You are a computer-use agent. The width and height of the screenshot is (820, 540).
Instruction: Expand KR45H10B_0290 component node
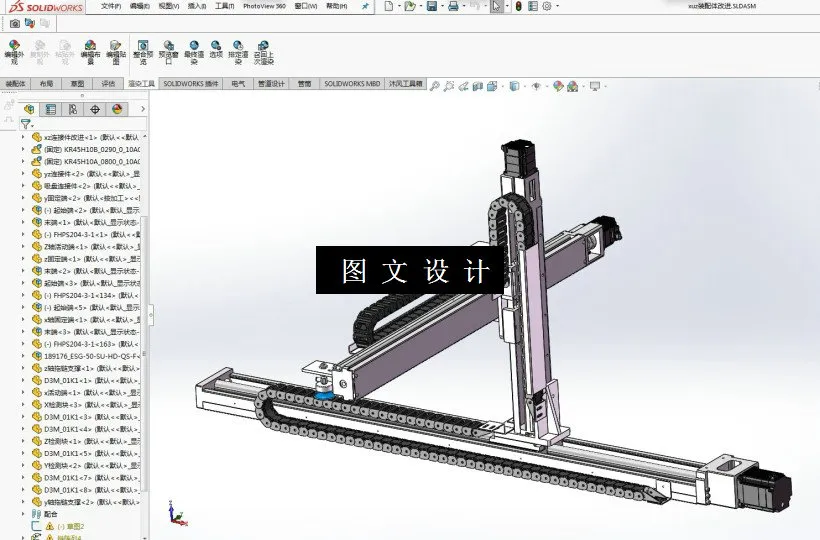[23, 149]
